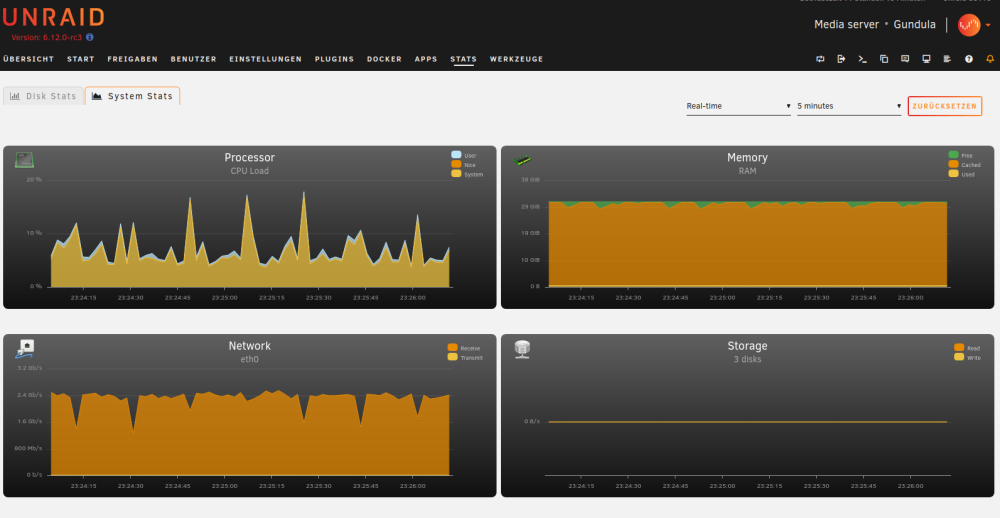
Task: Click the logout icon
Action: click(x=841, y=59)
